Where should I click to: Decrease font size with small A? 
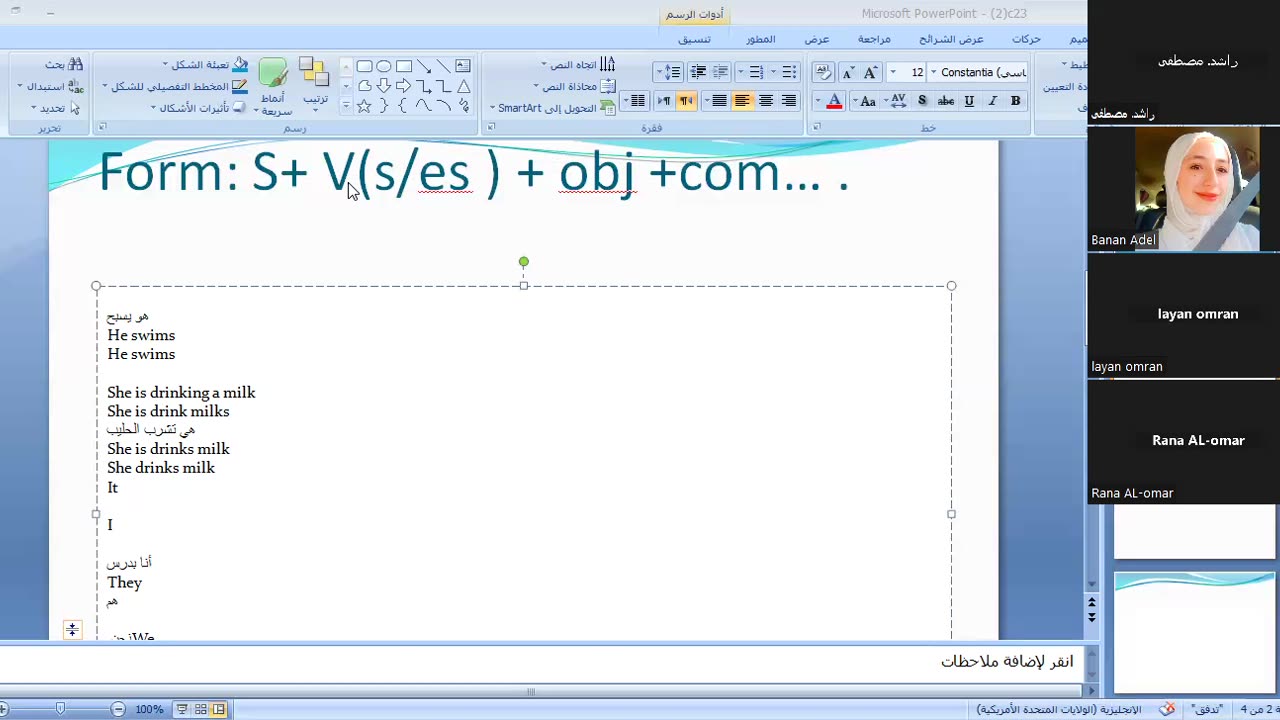[848, 72]
